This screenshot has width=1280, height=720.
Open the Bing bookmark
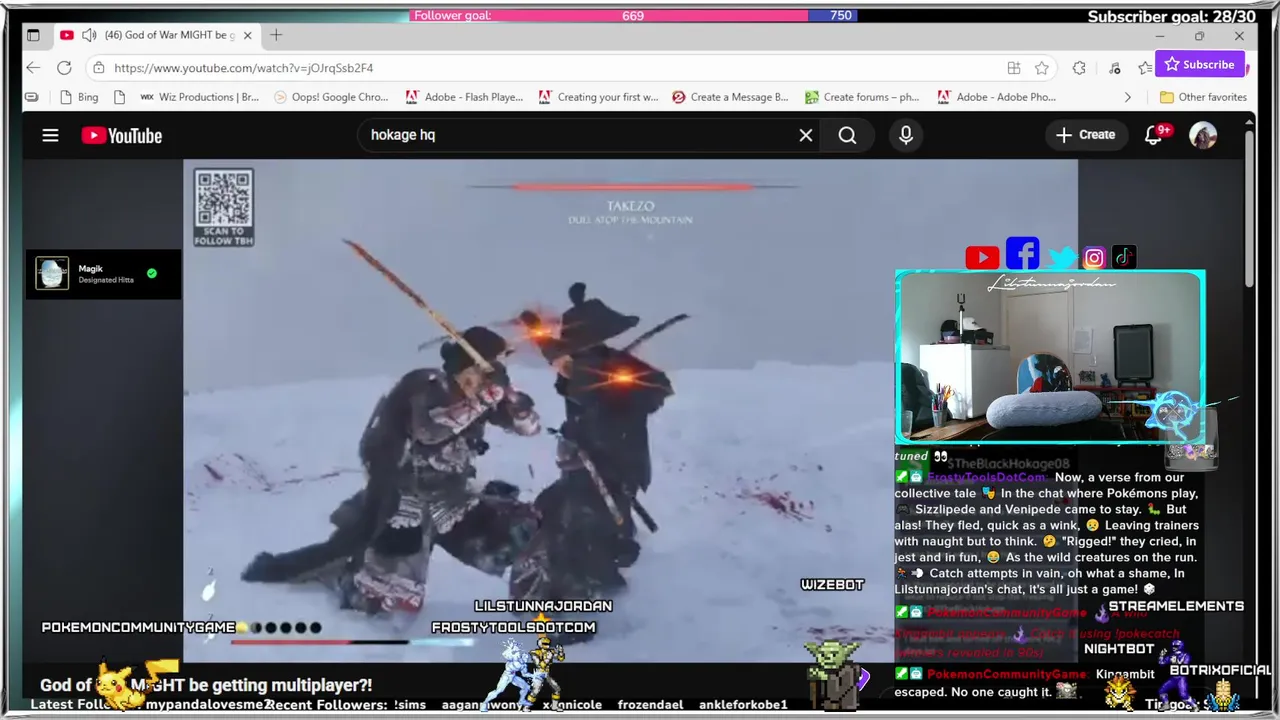tap(78, 97)
